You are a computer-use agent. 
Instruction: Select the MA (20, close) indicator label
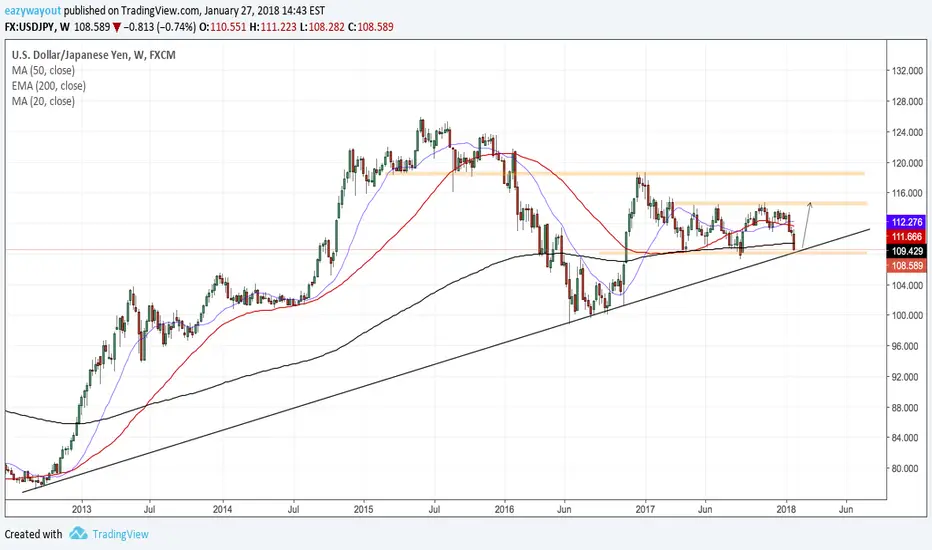(43, 101)
